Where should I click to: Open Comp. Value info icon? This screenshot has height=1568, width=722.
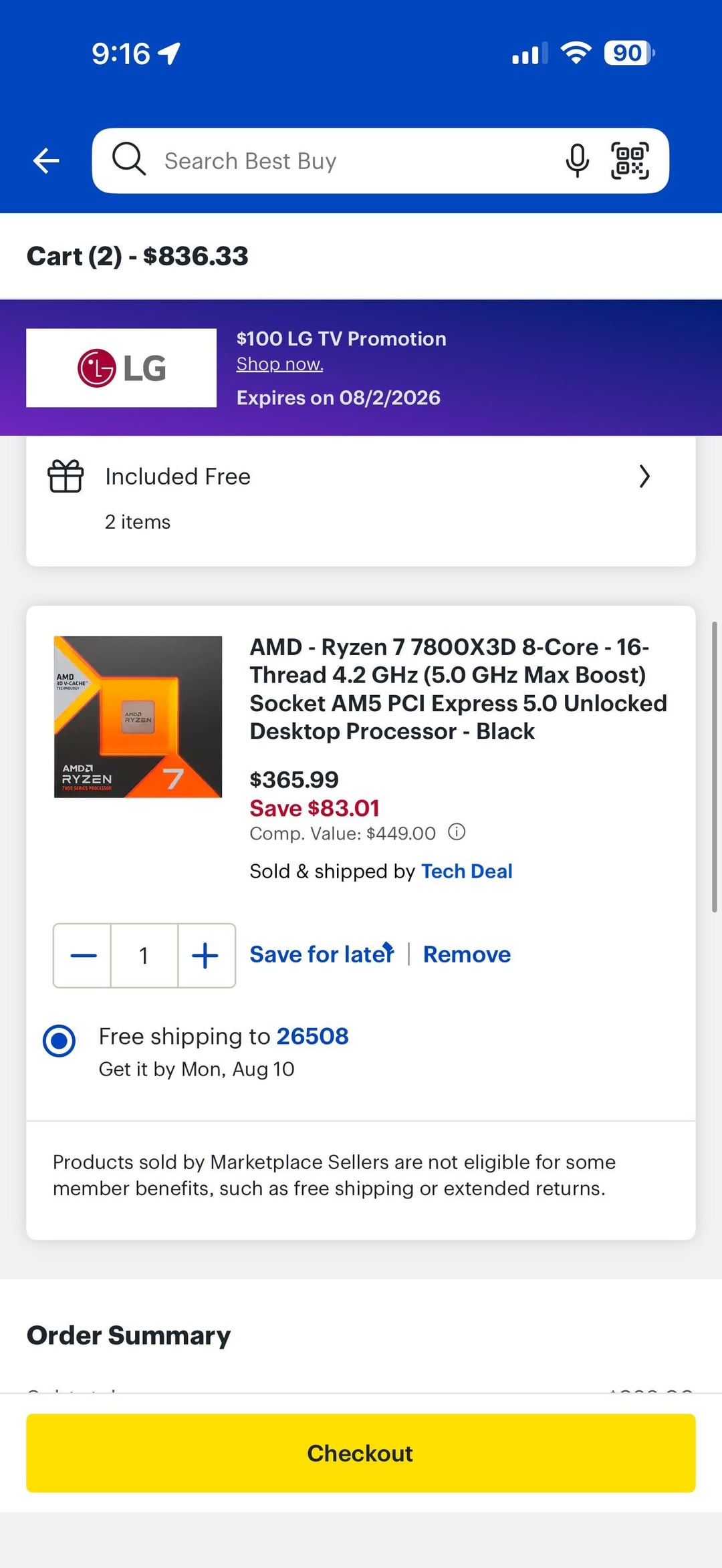(457, 832)
